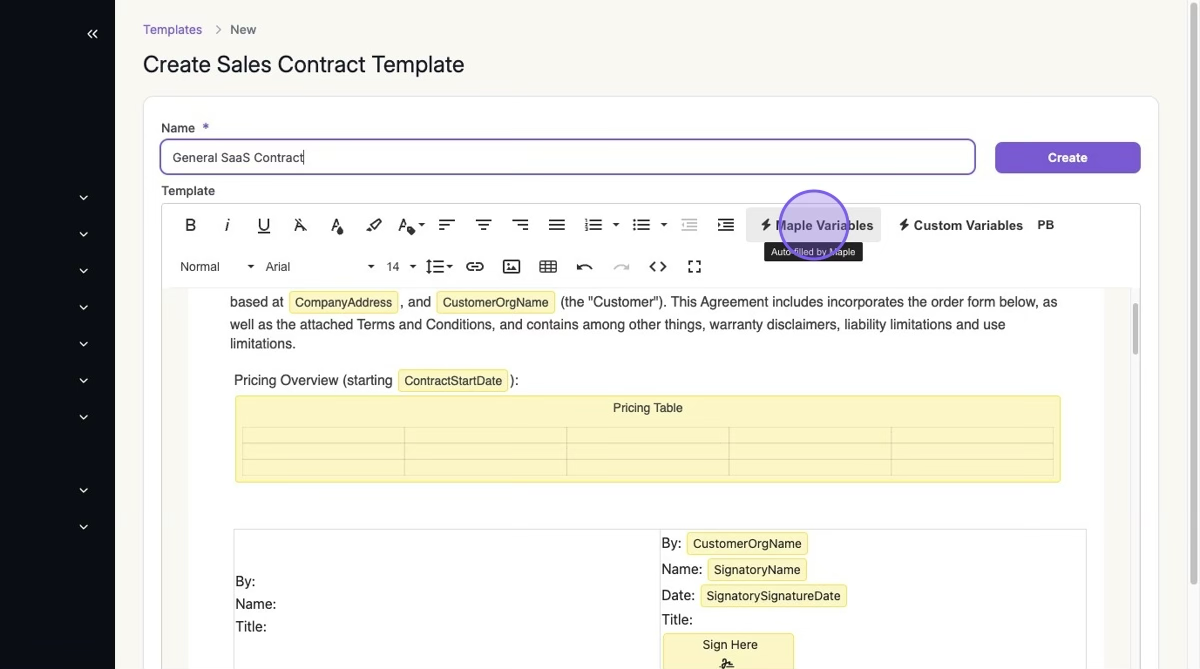Insert an image via image icon
The height and width of the screenshot is (669, 1200).
click(511, 267)
